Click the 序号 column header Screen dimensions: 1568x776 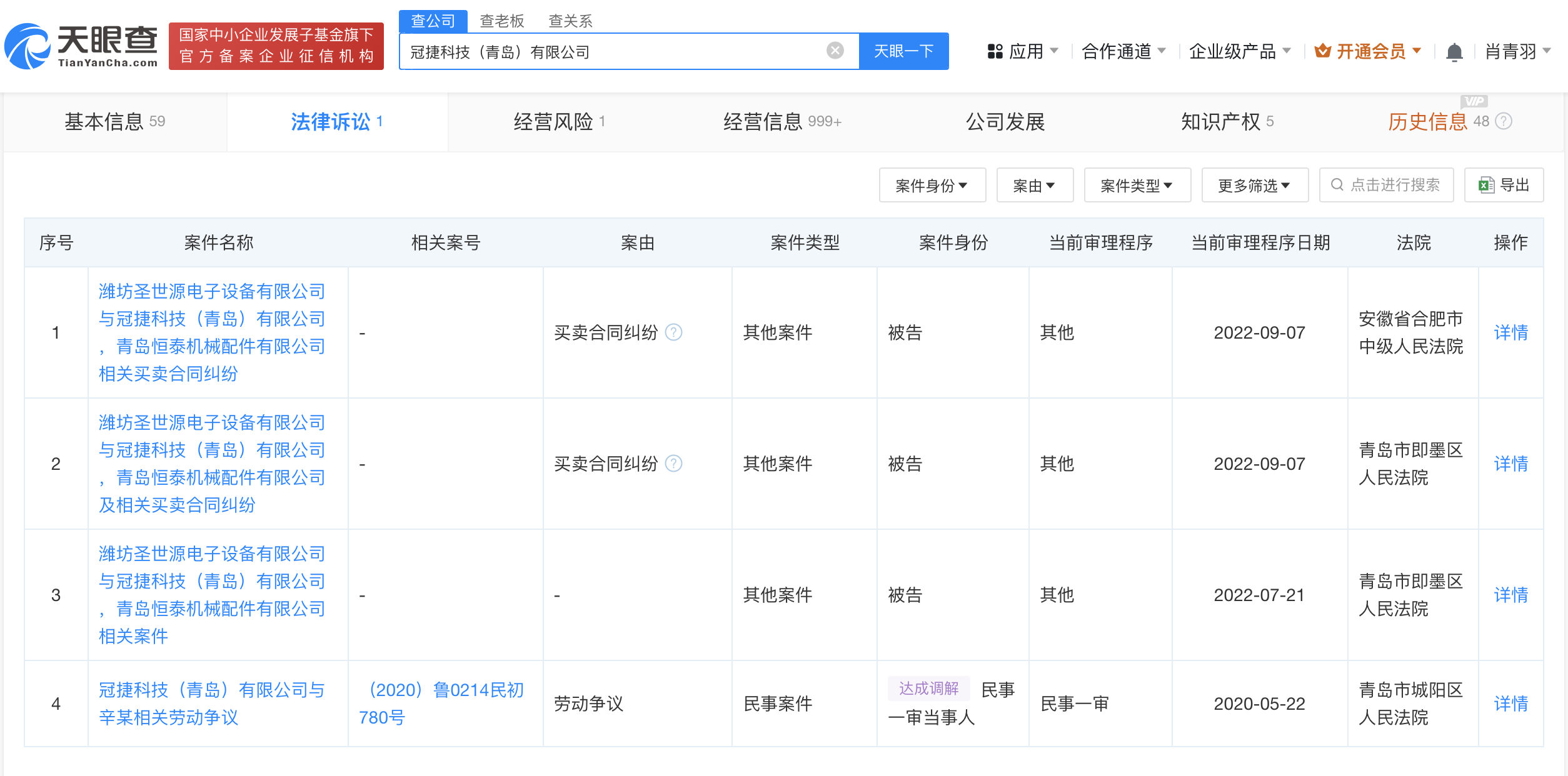click(x=56, y=242)
